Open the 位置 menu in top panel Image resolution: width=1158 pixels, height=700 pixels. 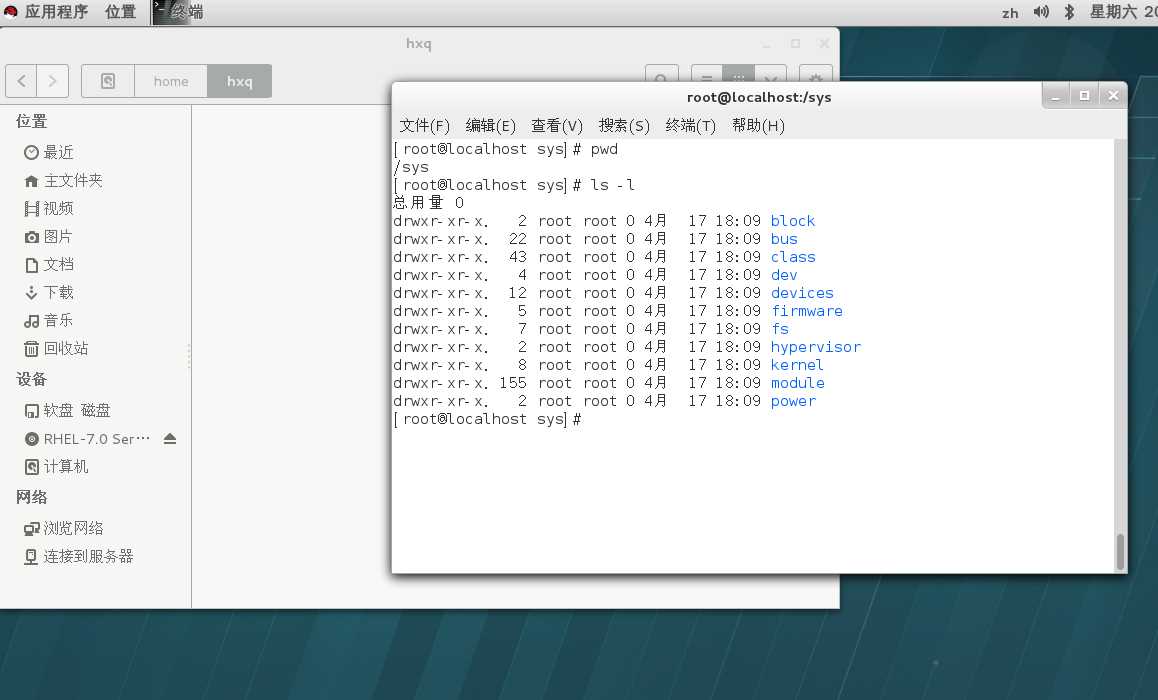pos(120,12)
